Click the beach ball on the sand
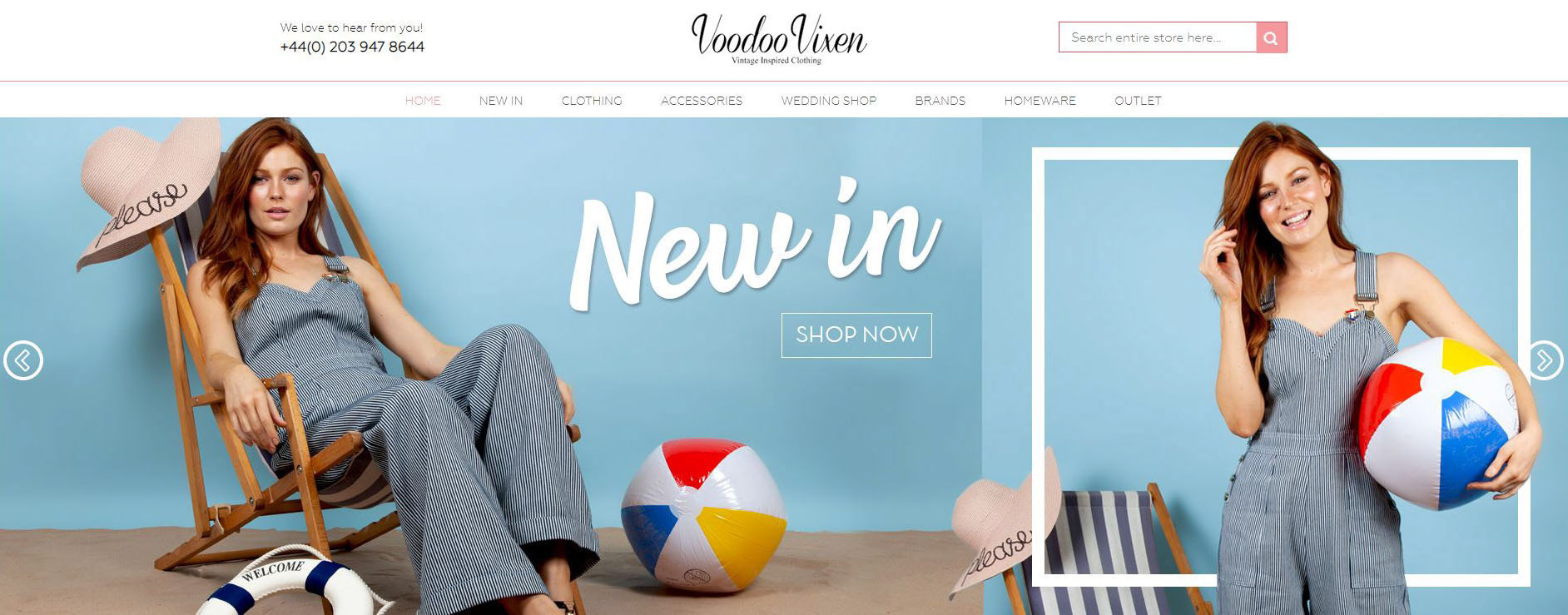This screenshot has width=1568, height=615. coord(703,515)
